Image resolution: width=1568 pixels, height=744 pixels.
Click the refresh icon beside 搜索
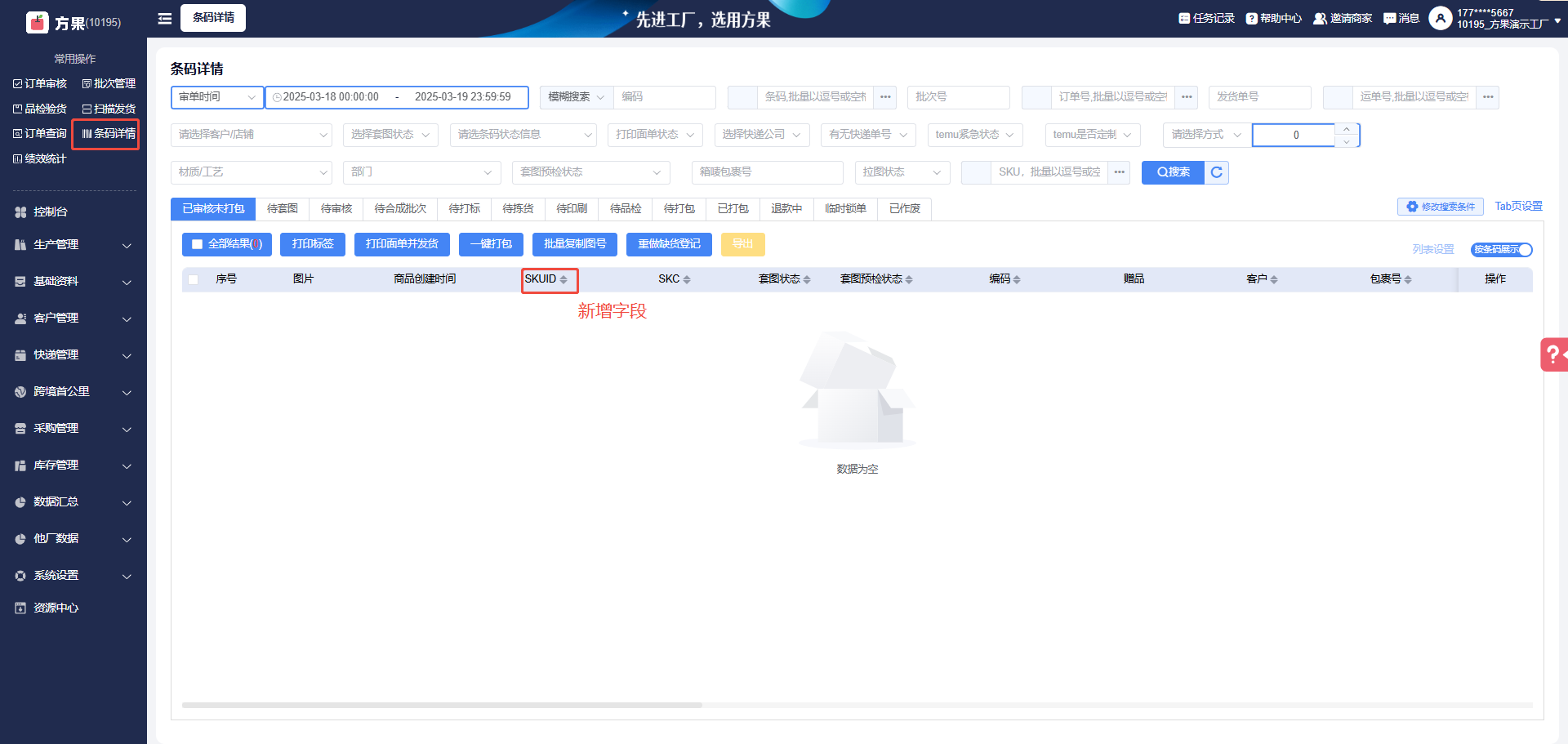[x=1216, y=172]
